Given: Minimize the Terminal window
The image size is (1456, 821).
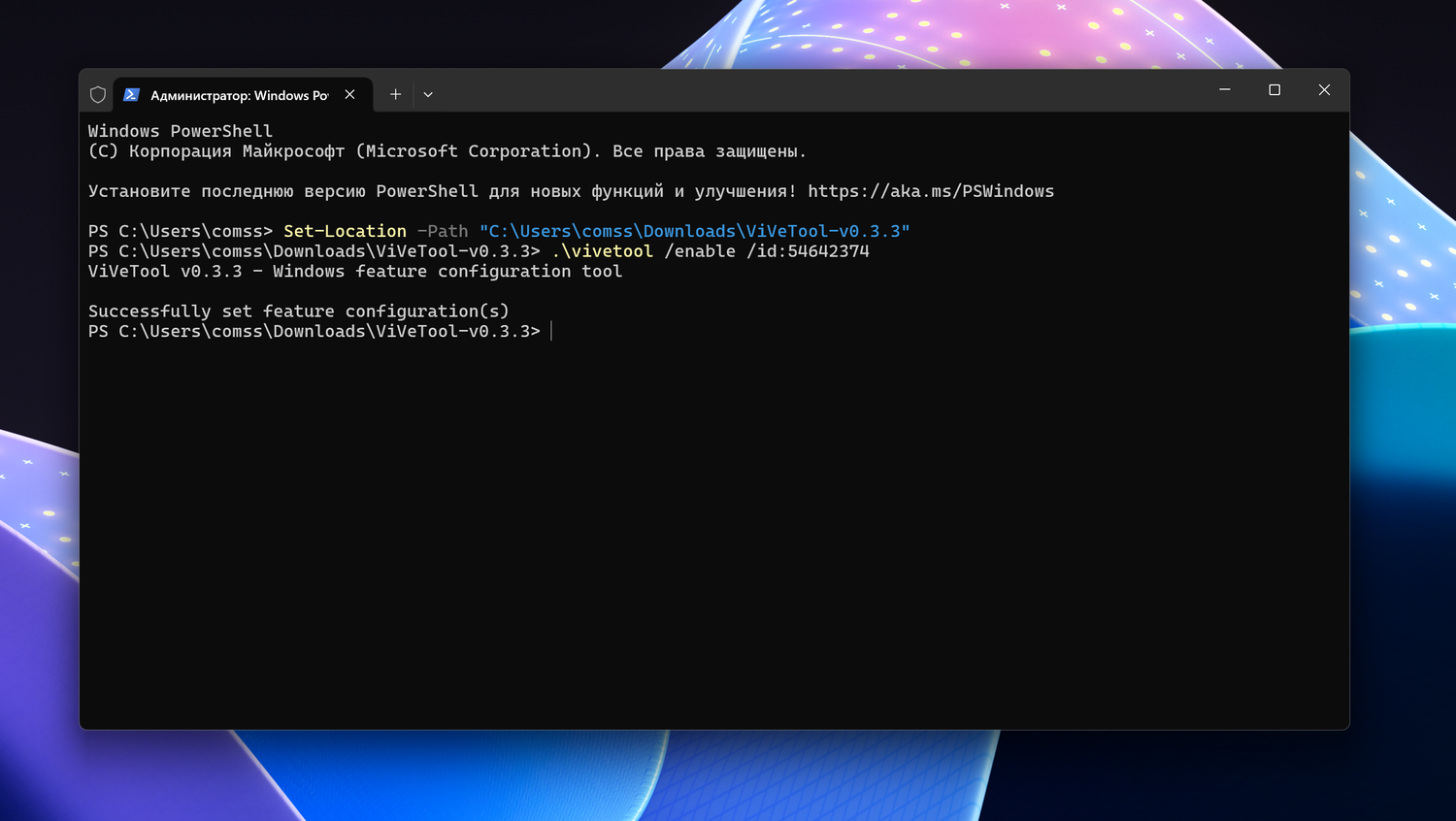Looking at the screenshot, I should 1225,89.
